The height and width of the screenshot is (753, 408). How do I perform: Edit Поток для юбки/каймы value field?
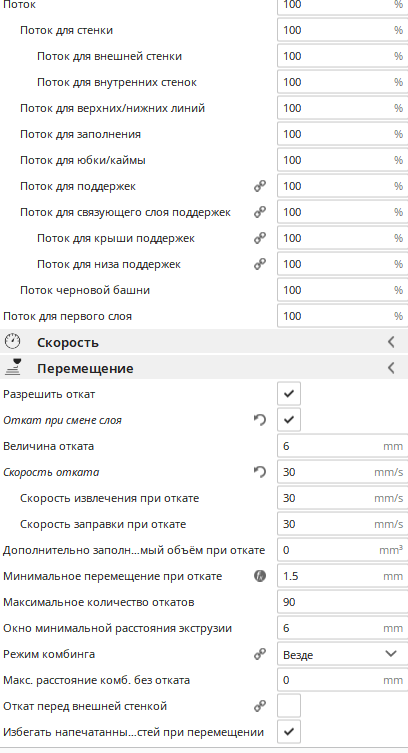pos(342,160)
